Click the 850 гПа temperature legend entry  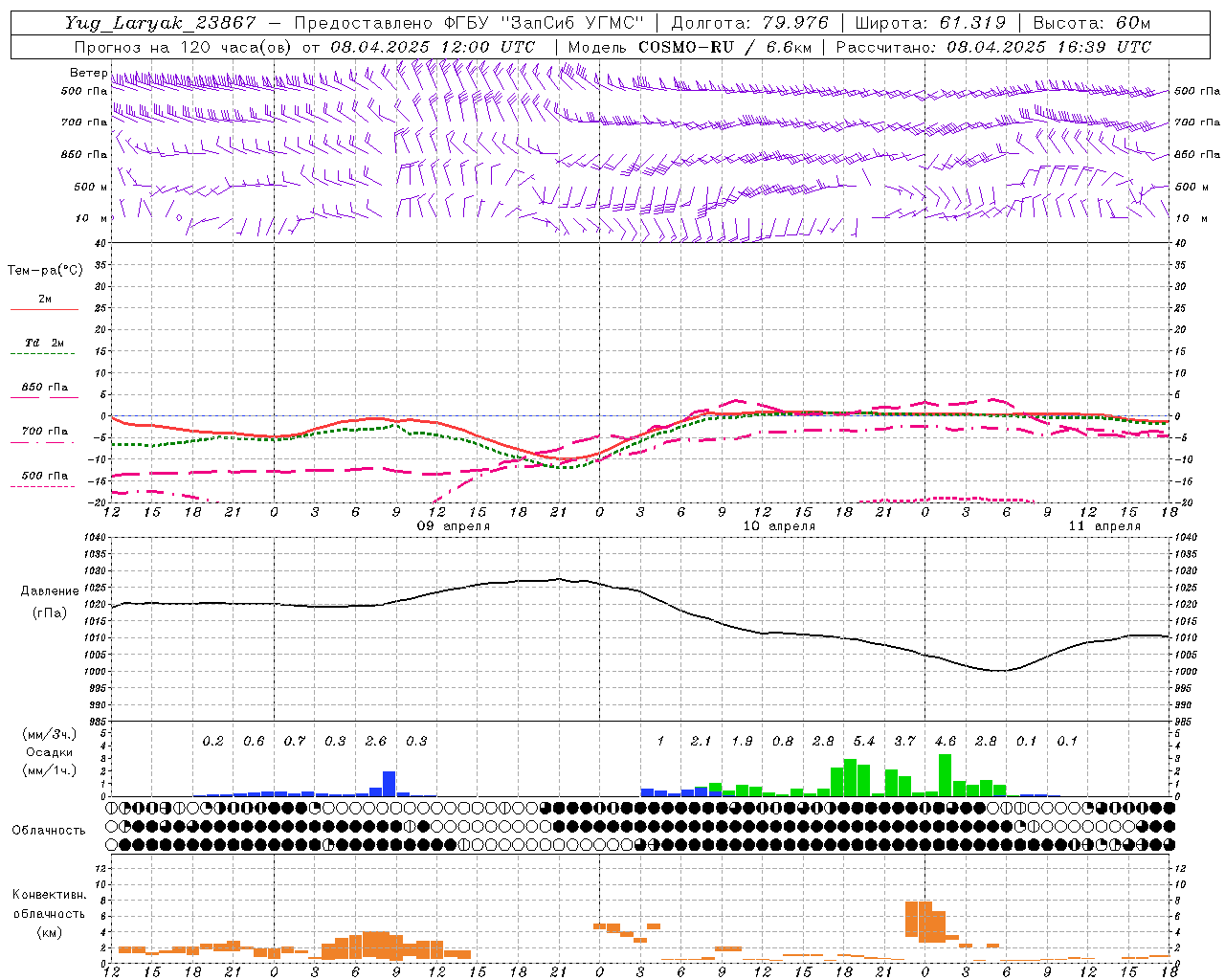(x=44, y=388)
